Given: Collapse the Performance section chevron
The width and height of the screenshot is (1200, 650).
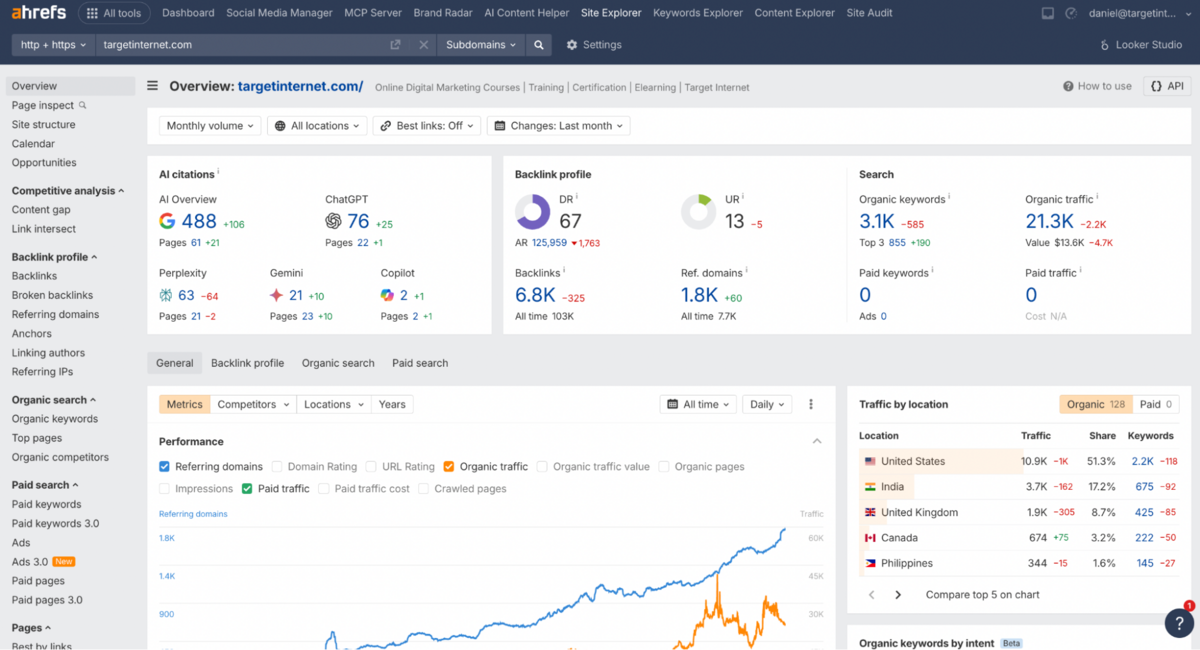Looking at the screenshot, I should coord(817,441).
